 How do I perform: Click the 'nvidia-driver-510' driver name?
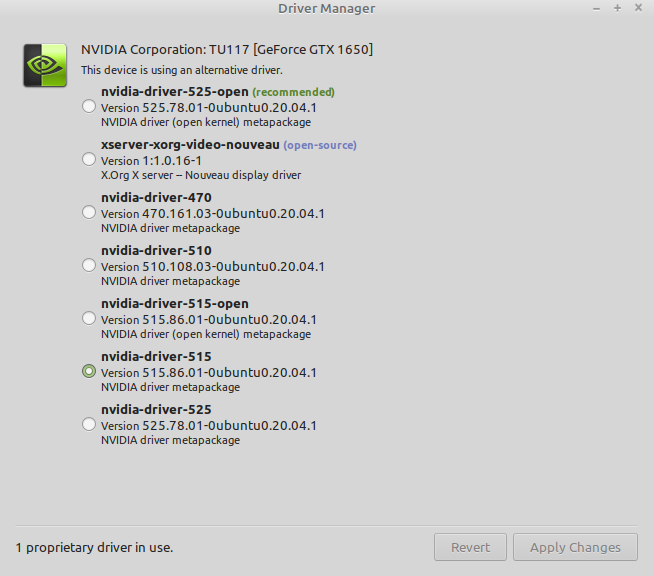156,250
